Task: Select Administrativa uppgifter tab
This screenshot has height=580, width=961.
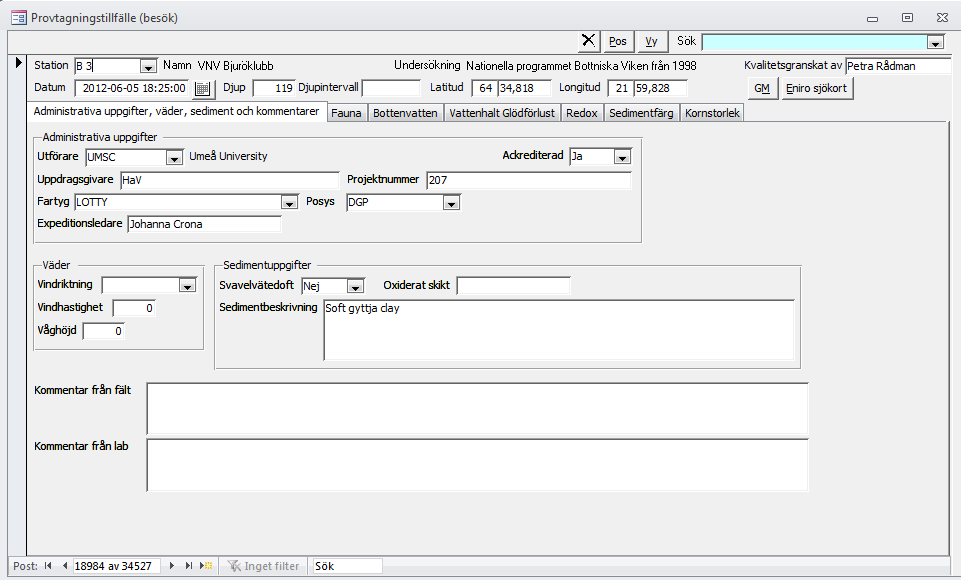Action: pyautogui.click(x=177, y=112)
